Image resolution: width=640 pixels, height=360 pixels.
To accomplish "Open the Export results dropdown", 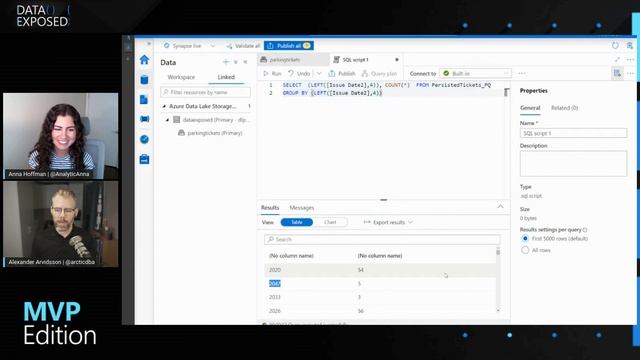I will [388, 222].
